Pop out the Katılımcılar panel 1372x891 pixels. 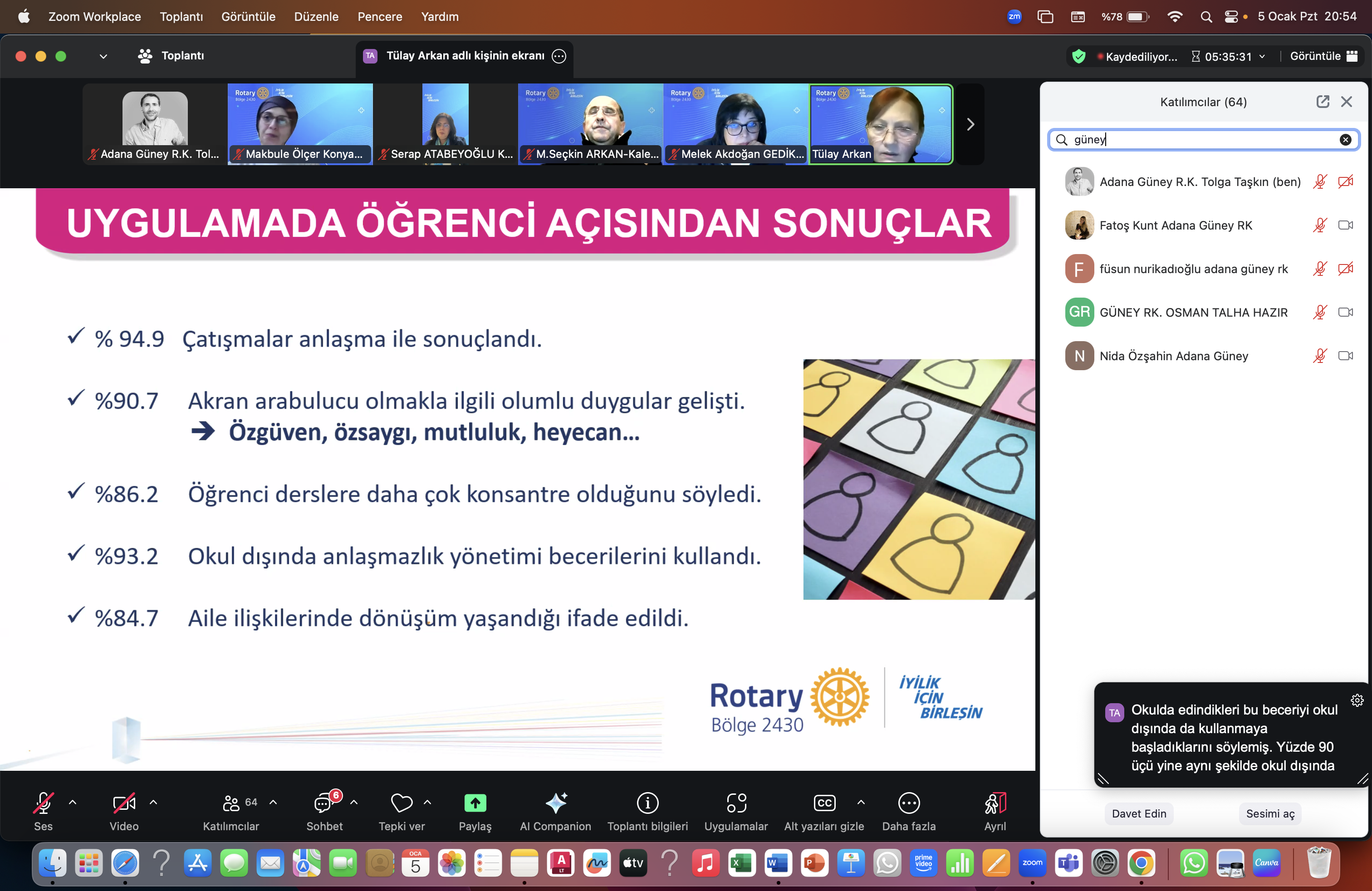tap(1323, 102)
